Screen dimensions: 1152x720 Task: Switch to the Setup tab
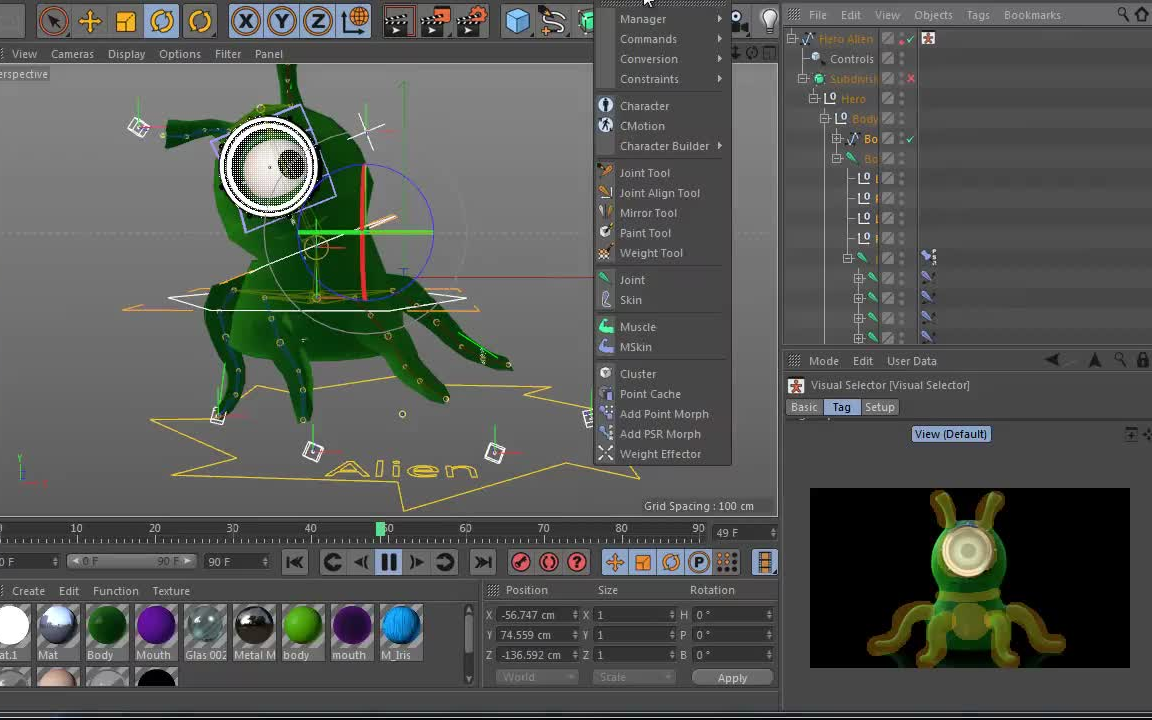pos(879,407)
